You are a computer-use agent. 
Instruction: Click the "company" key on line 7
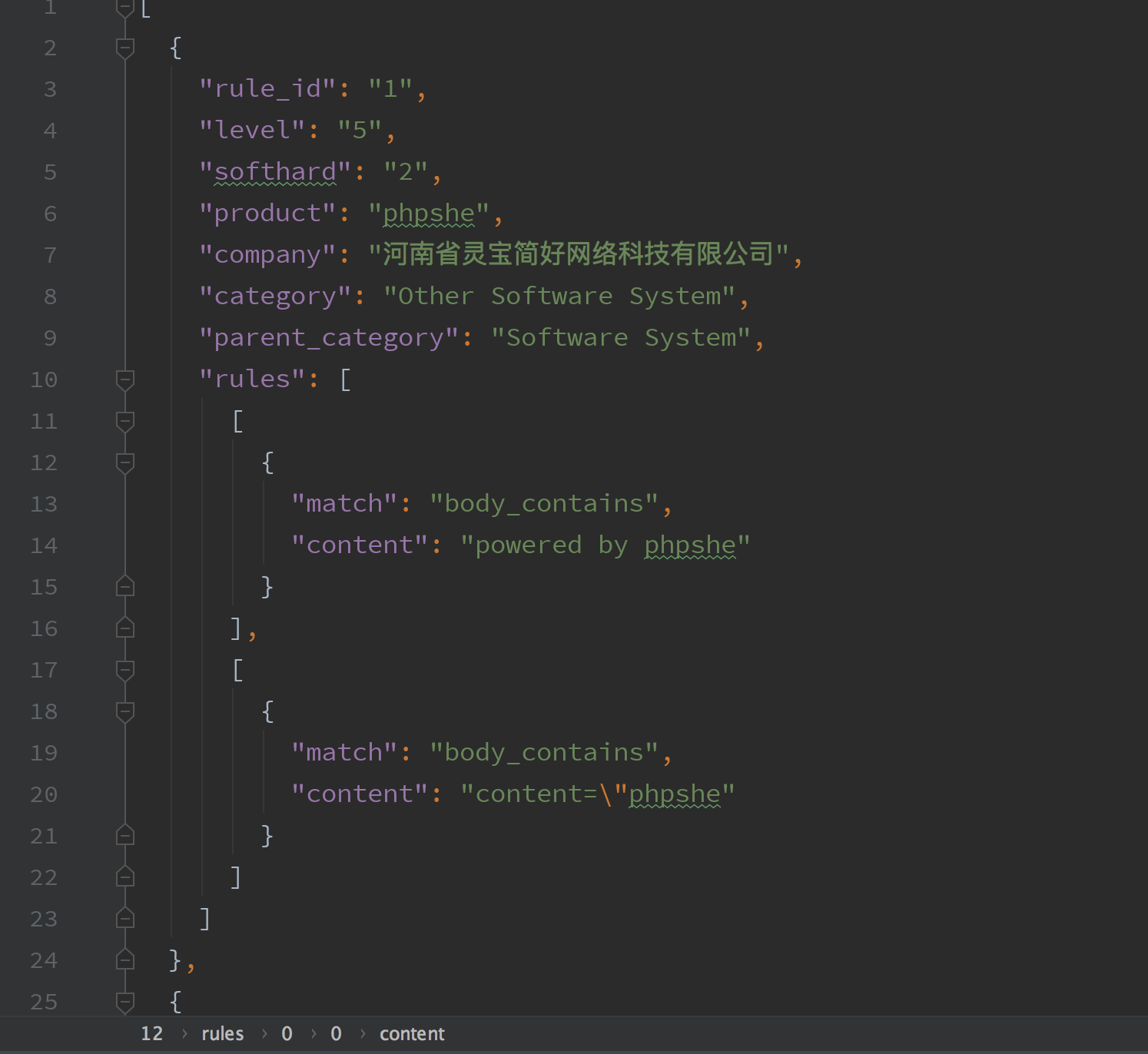click(x=267, y=255)
